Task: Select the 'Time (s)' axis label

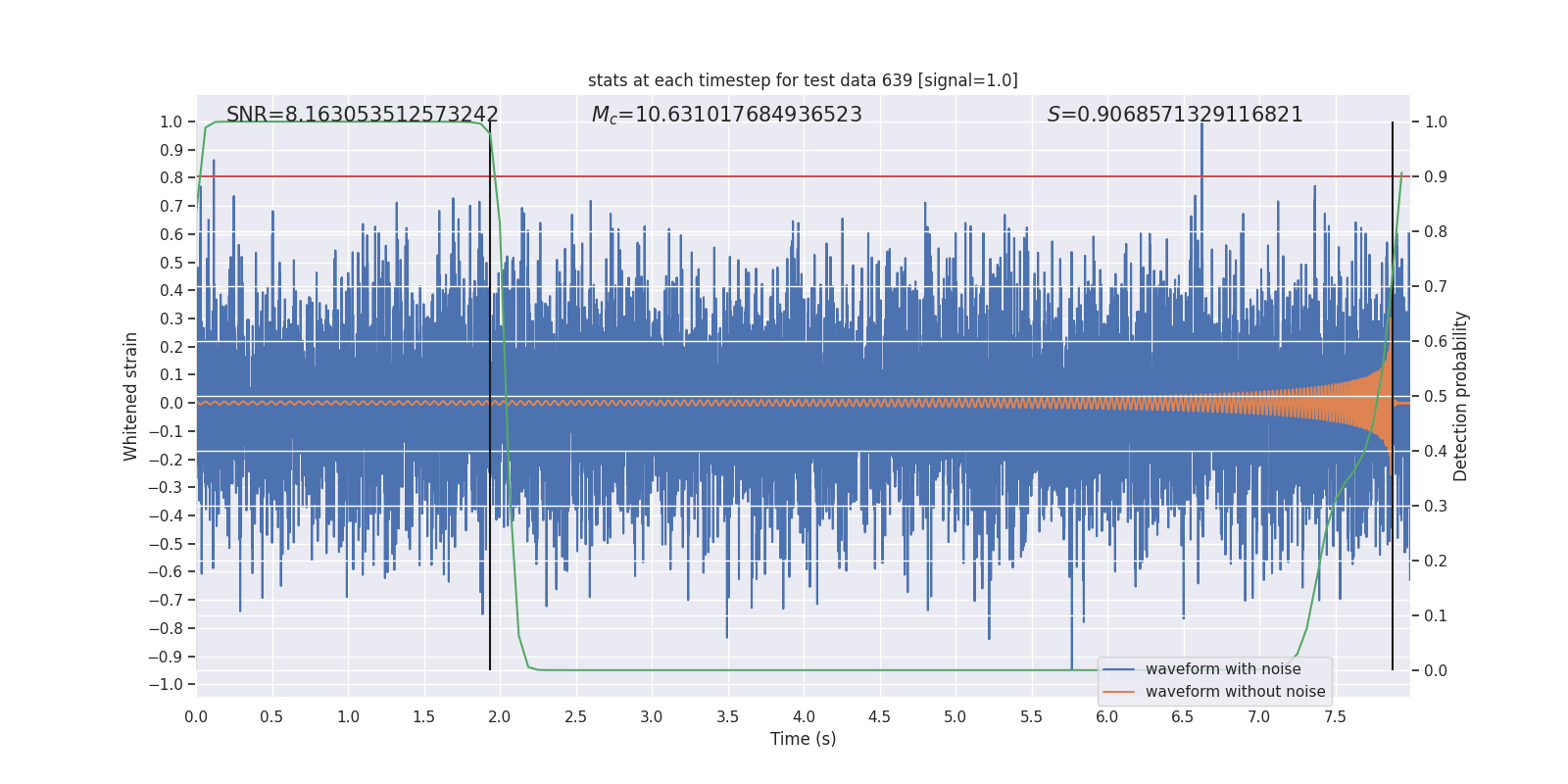Action: coord(803,739)
